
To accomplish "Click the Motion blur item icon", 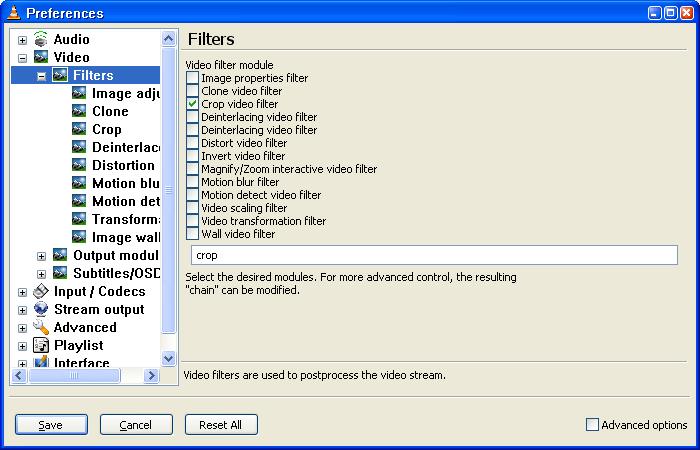I will point(79,183).
